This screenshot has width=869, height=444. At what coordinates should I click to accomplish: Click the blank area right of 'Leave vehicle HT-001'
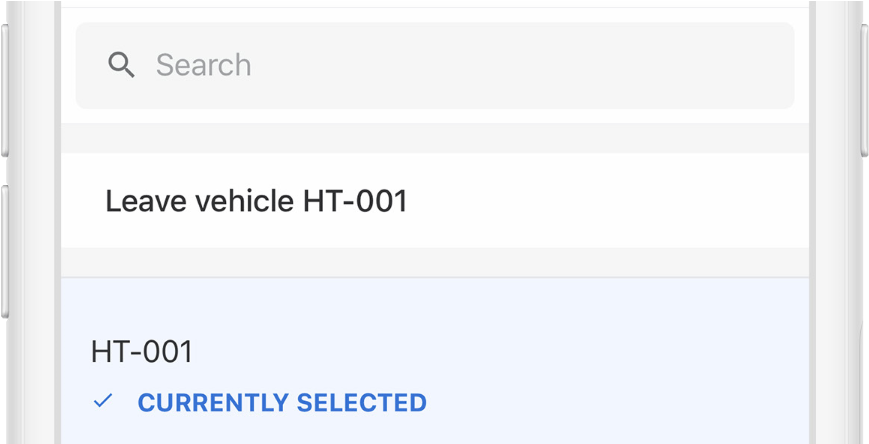[x=620, y=201]
